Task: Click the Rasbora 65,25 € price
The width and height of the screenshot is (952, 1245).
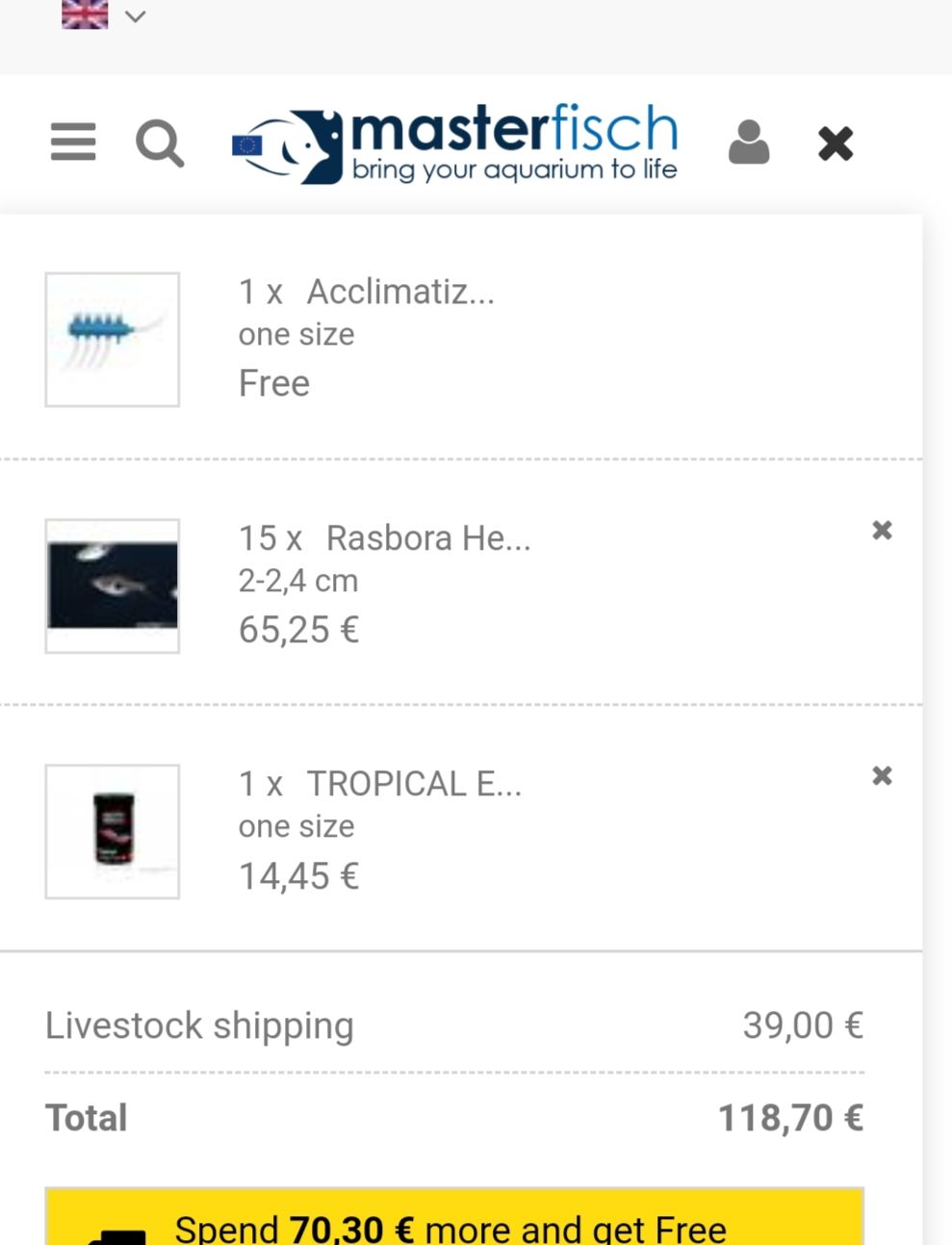Action: [298, 631]
